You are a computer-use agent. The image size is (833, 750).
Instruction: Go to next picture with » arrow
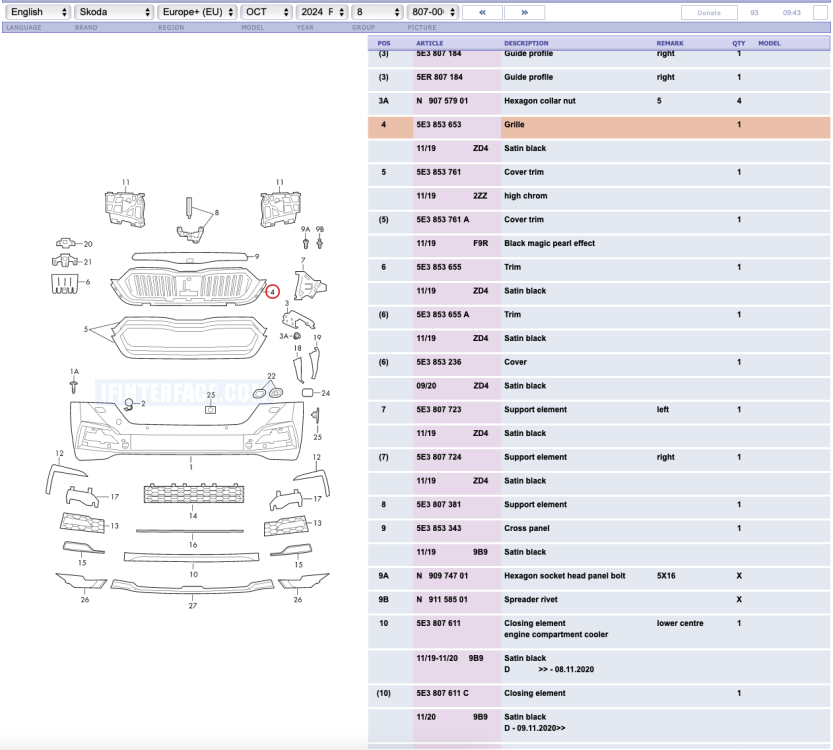tap(524, 12)
